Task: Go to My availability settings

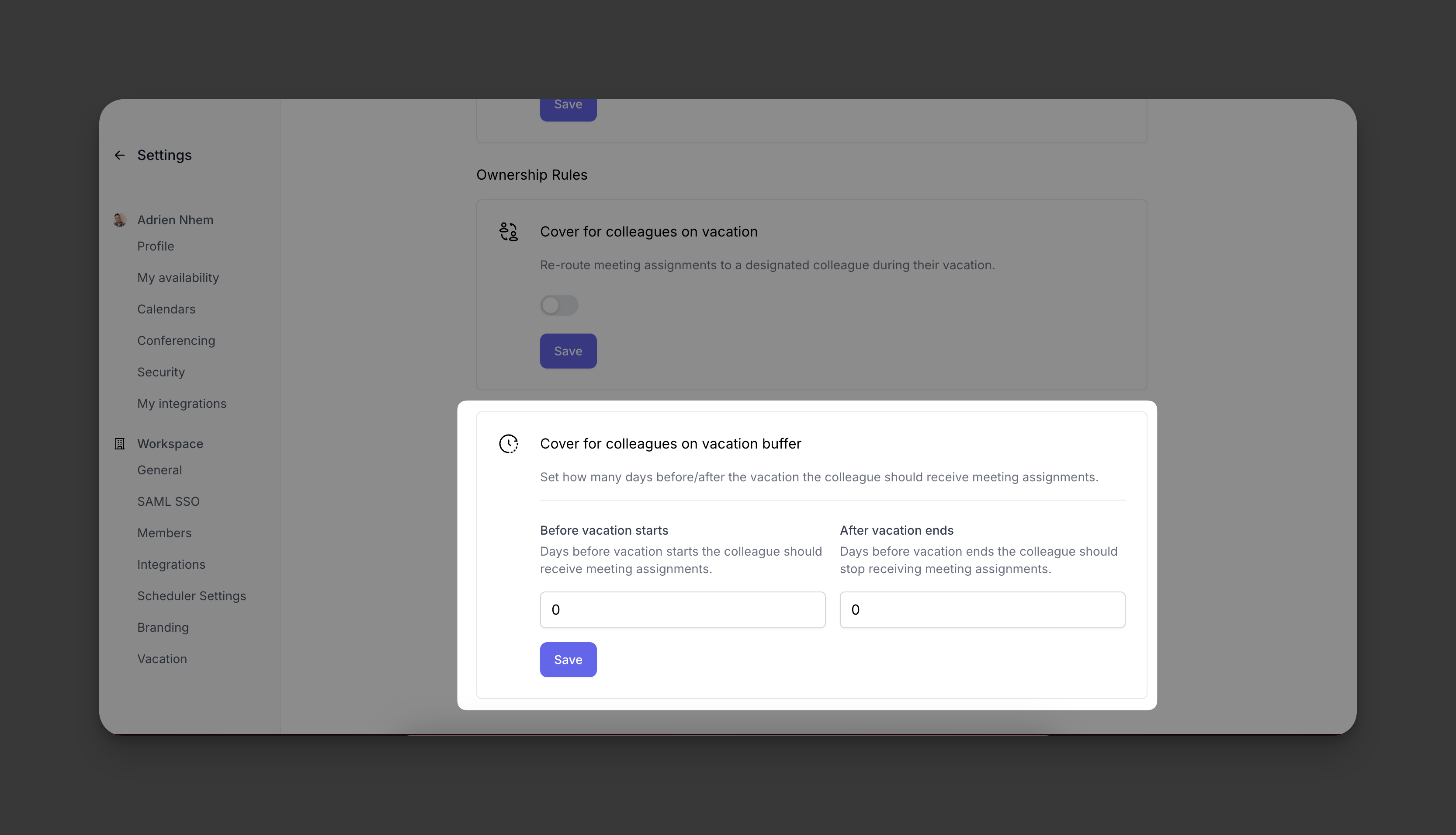Action: click(178, 278)
